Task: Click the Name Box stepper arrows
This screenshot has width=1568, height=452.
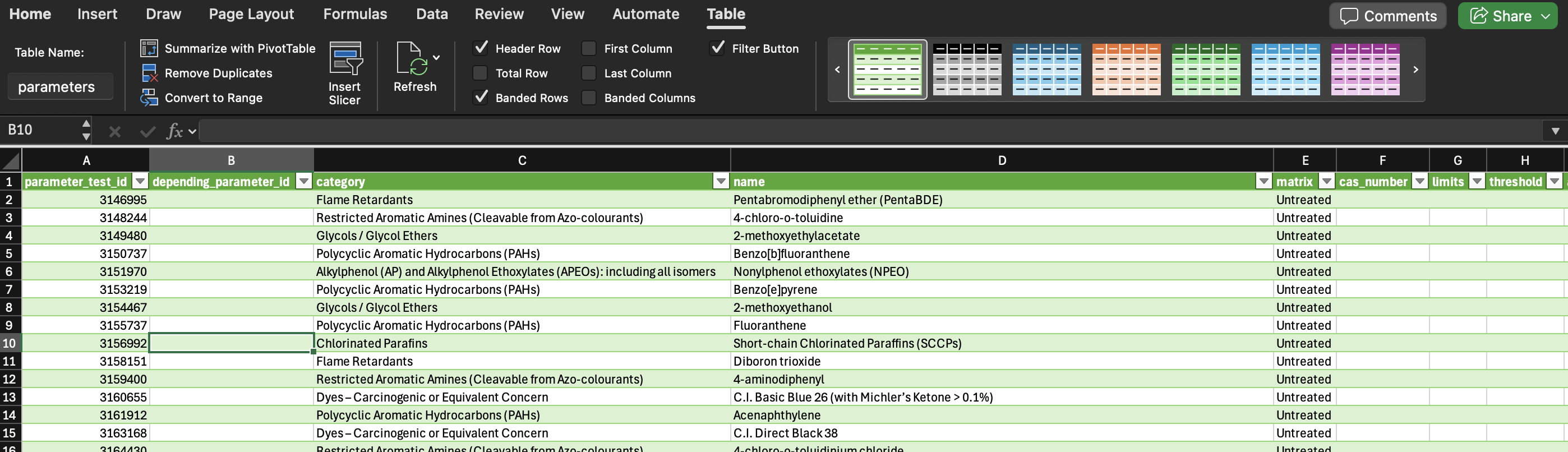Action: click(x=86, y=130)
